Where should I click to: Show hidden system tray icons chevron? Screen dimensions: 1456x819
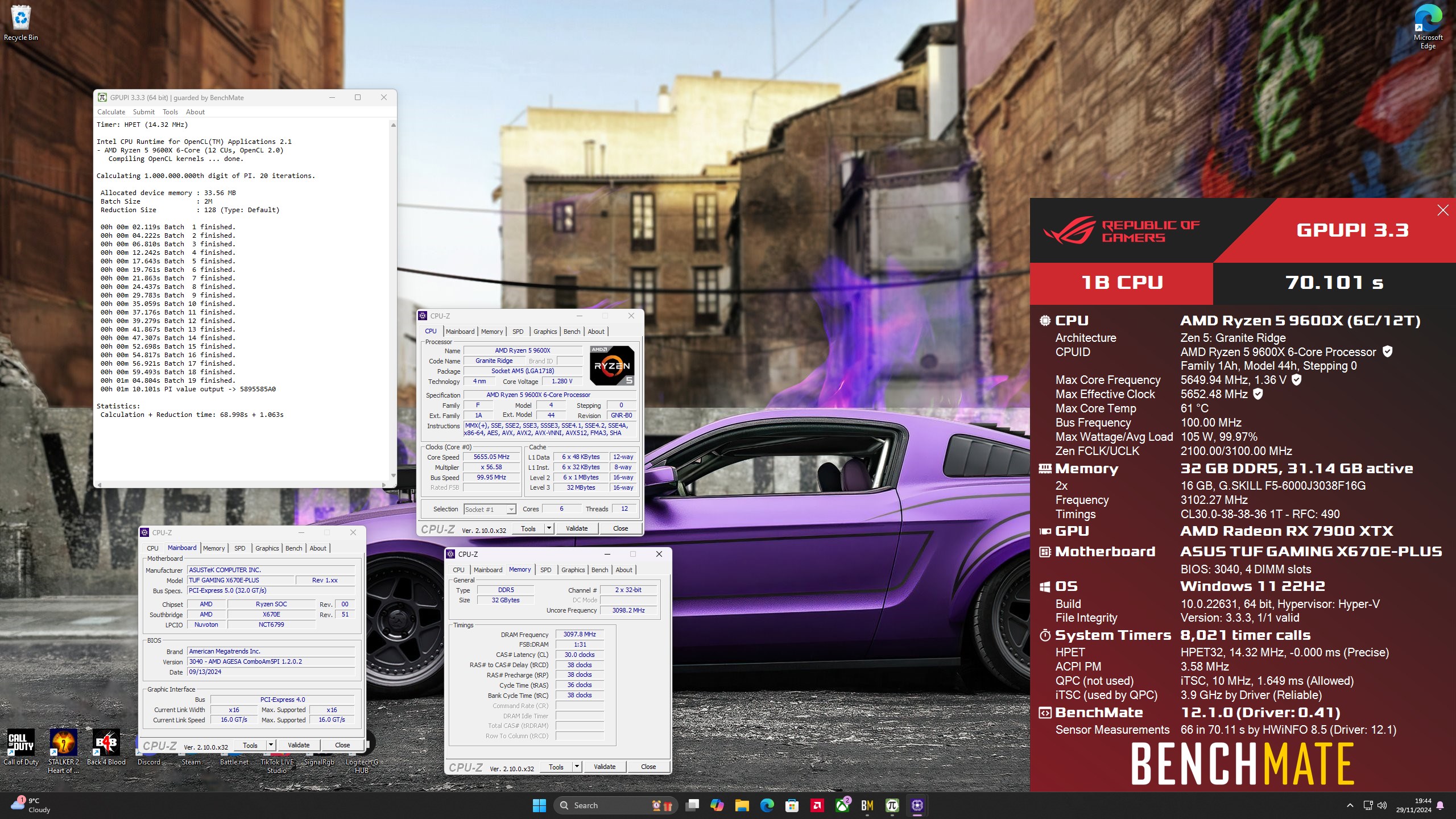(1350, 805)
